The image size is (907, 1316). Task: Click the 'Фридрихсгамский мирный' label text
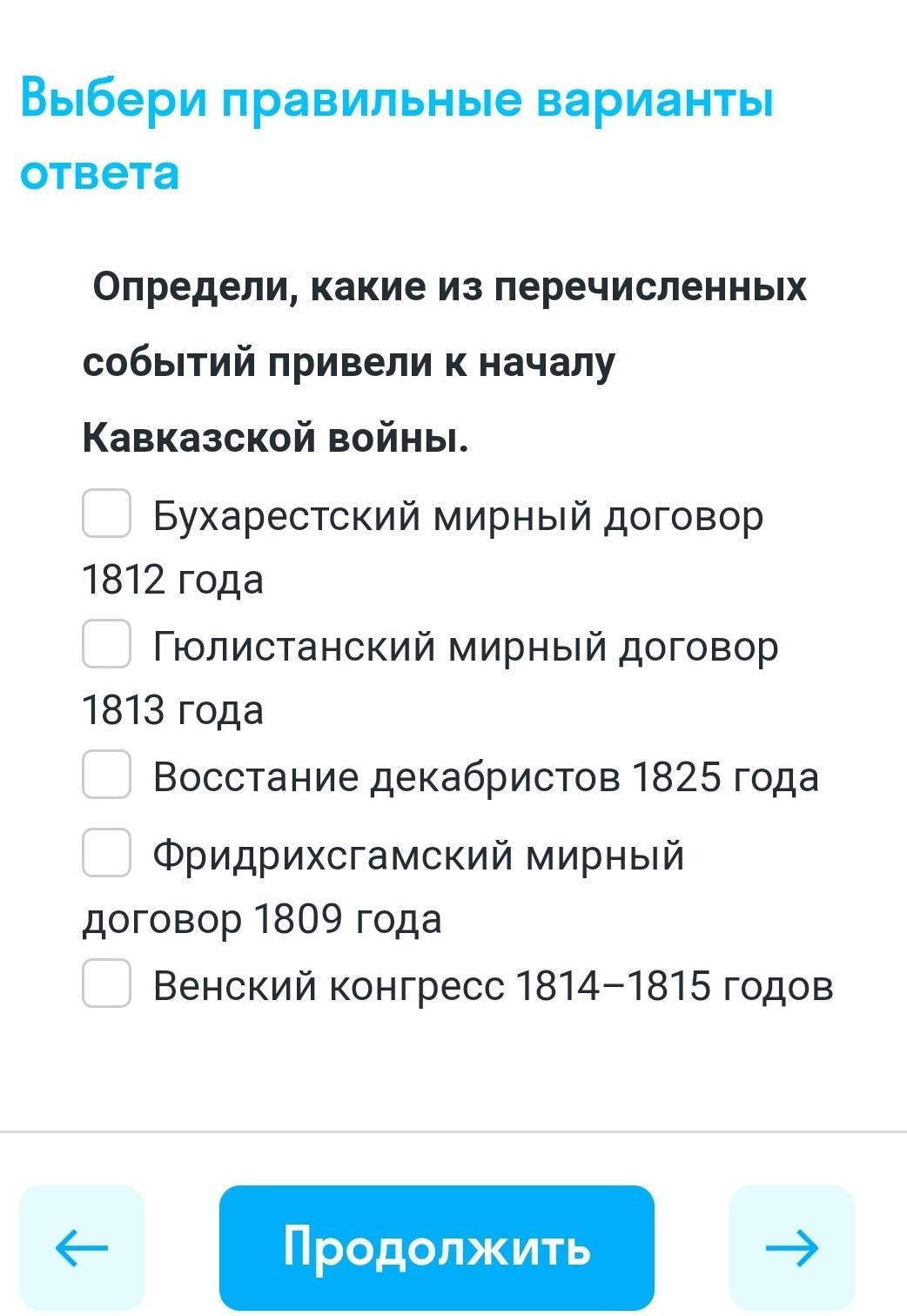pos(419,856)
